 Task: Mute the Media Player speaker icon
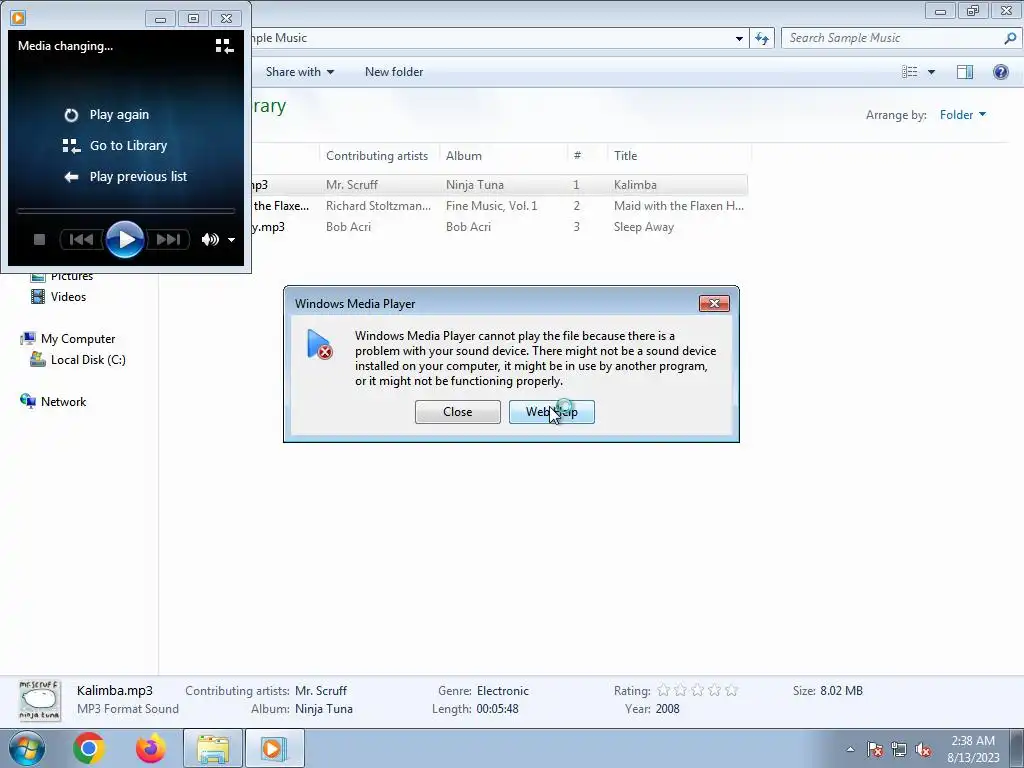(210, 240)
